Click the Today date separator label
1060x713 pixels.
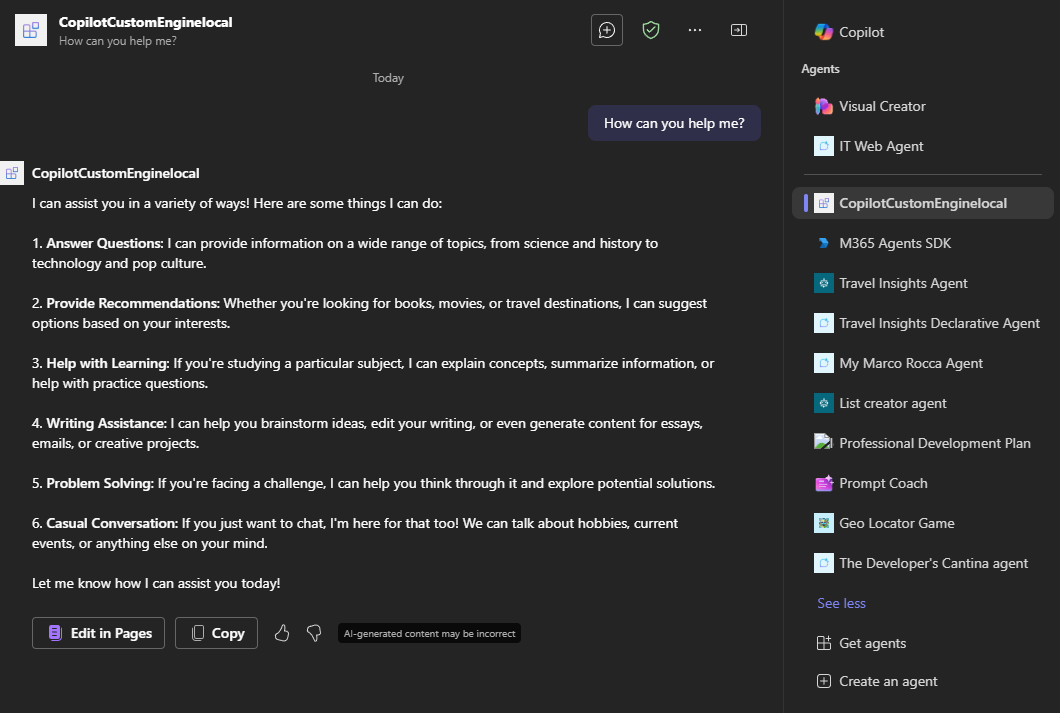(388, 78)
